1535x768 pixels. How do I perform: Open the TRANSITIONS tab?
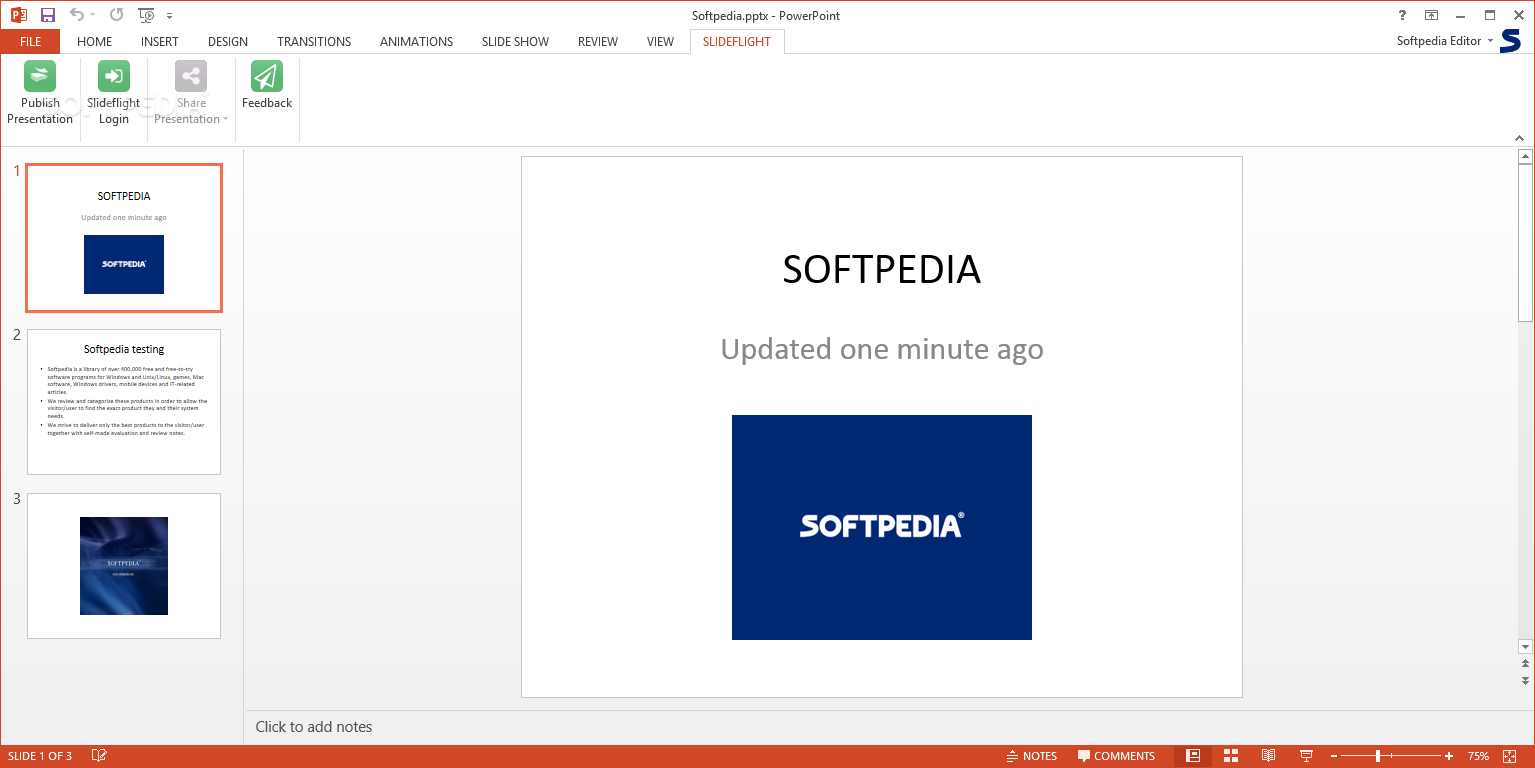pos(314,42)
